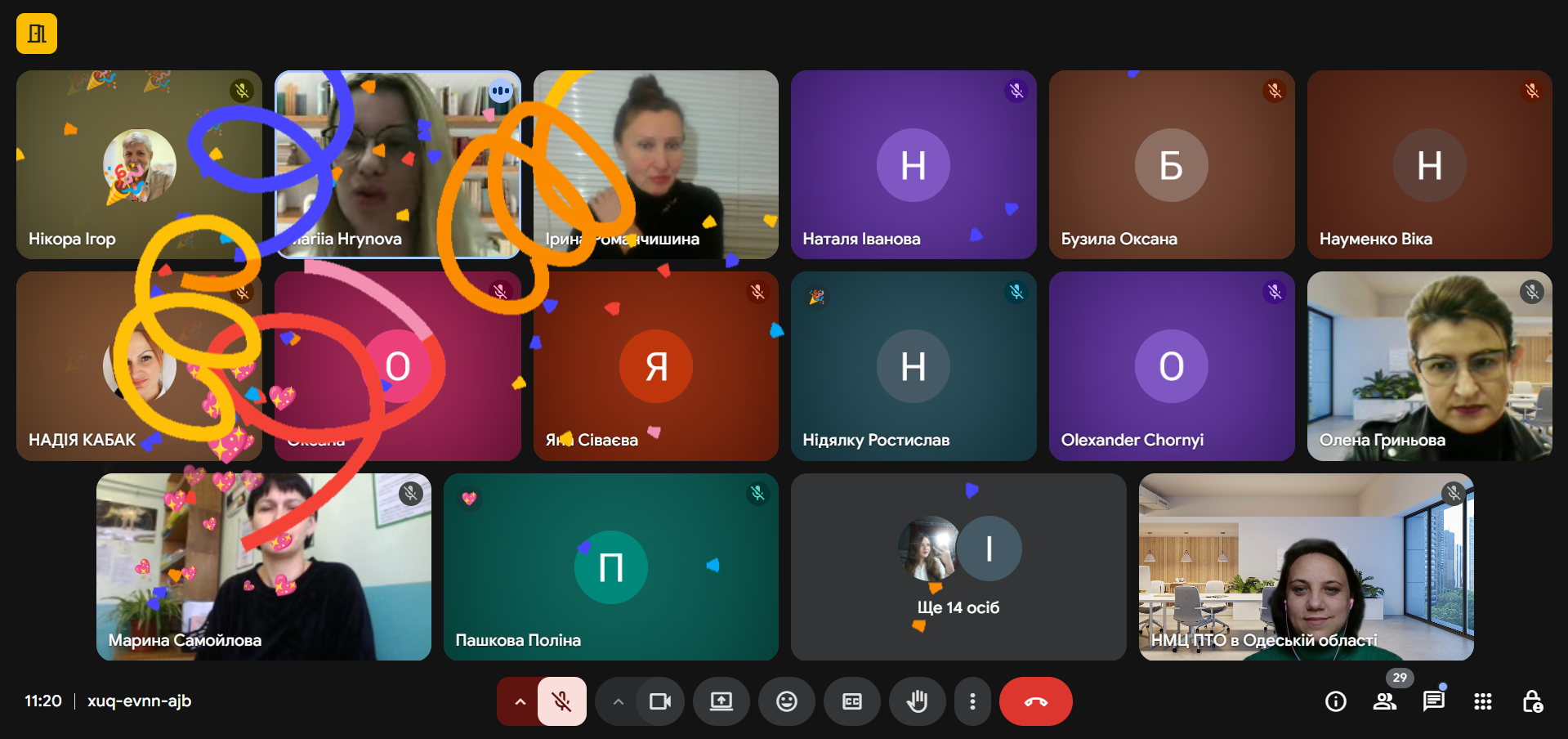Select Марина Самойлова's video tile

(263, 567)
